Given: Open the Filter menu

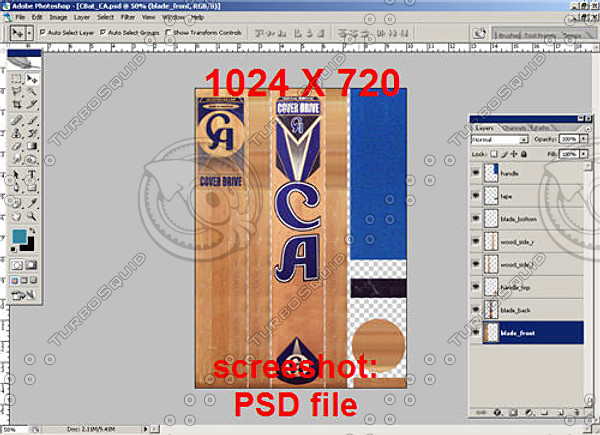Looking at the screenshot, I should point(128,17).
